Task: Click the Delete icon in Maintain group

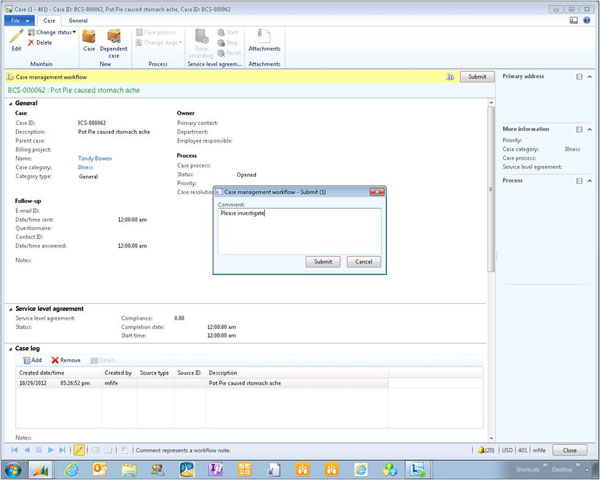Action: coord(45,43)
